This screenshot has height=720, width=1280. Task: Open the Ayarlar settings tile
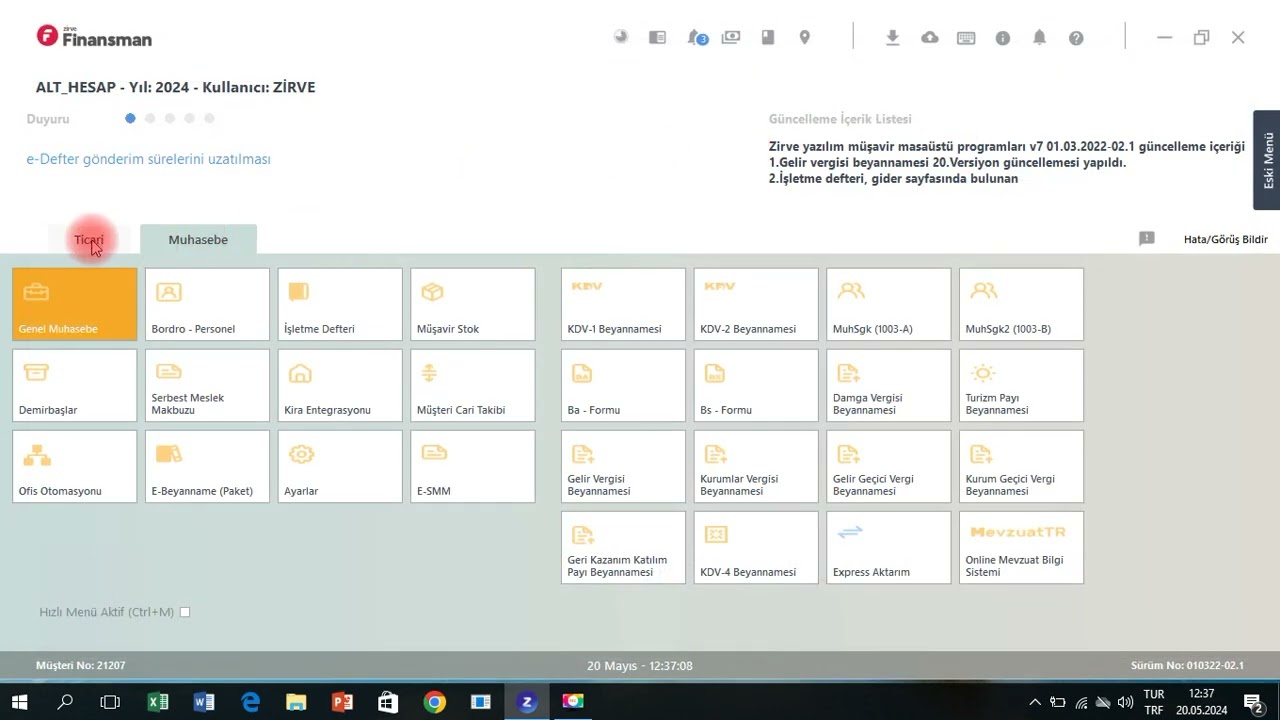pos(340,466)
